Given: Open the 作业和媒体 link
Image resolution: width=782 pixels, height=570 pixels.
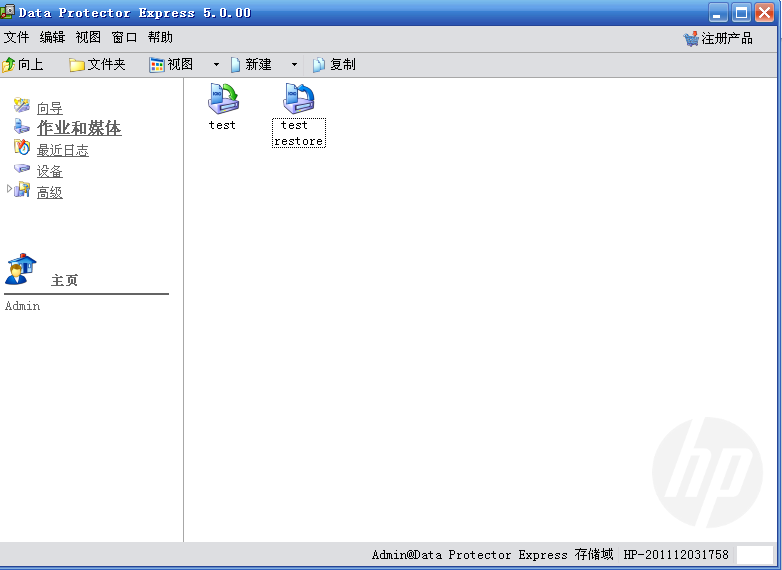Looking at the screenshot, I should 79,128.
